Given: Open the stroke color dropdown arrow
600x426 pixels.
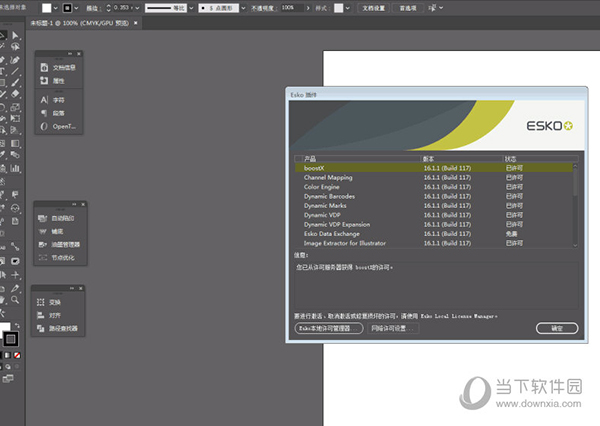Looking at the screenshot, I should [x=76, y=8].
